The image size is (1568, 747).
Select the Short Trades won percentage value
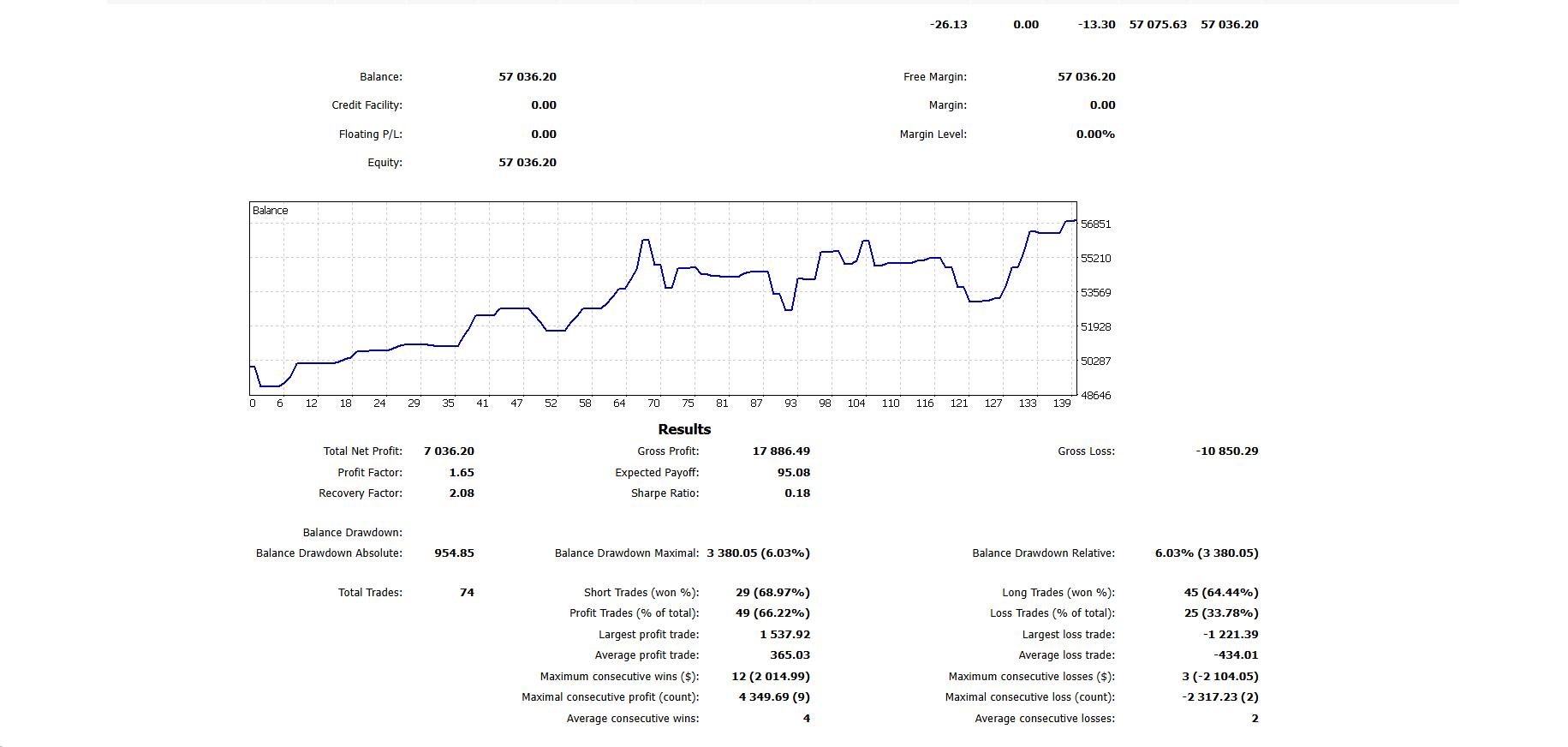coord(772,593)
